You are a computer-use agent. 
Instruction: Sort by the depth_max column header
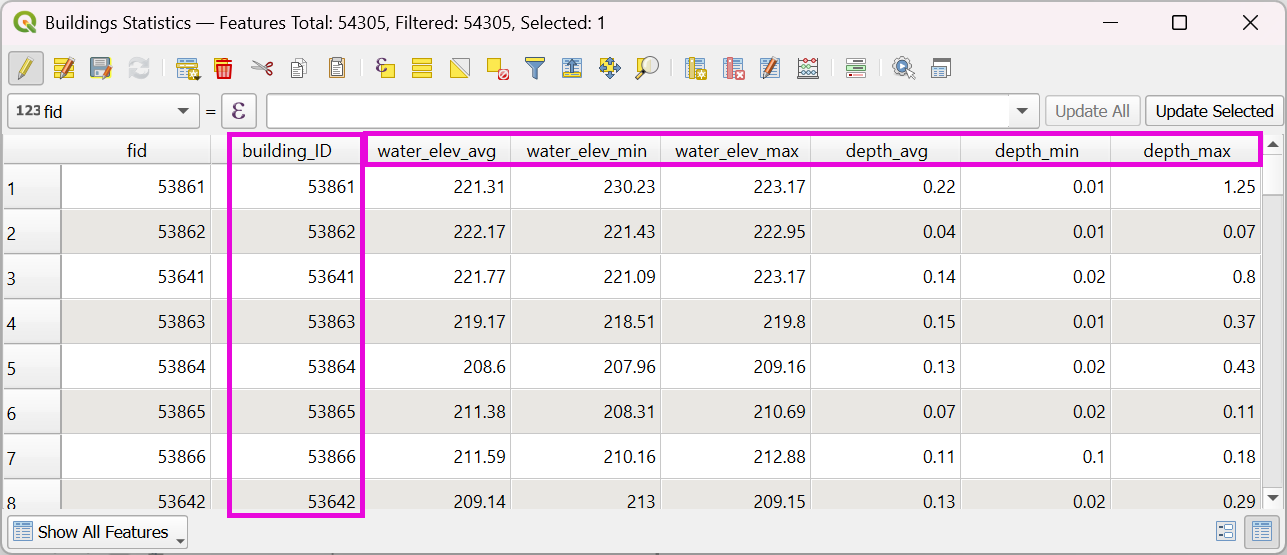[1185, 151]
